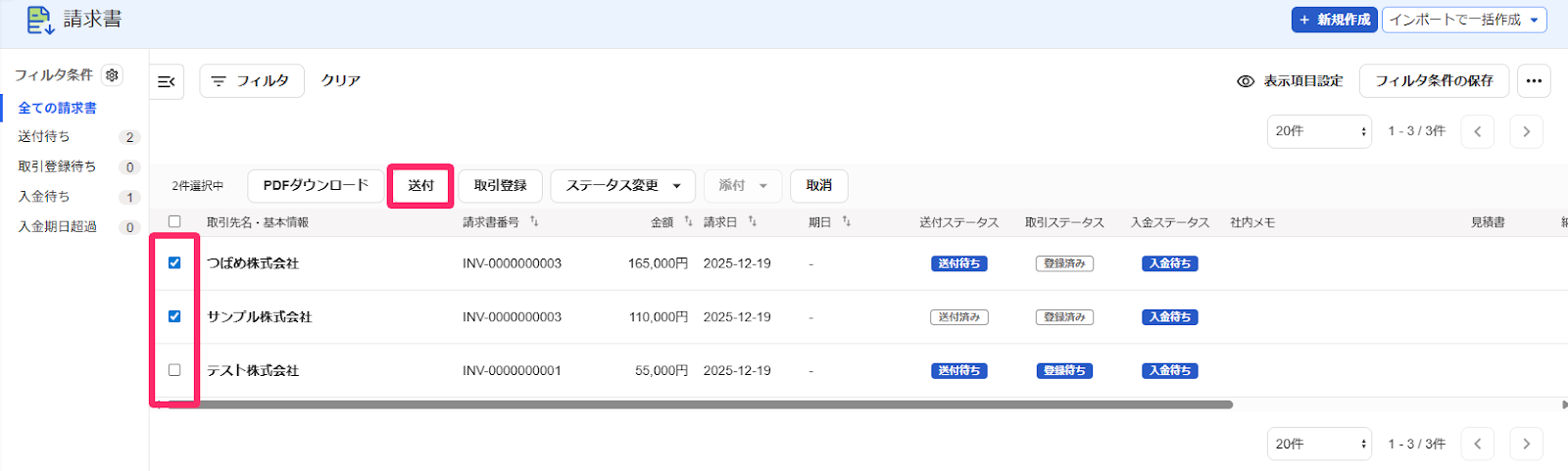Open the フィルタ button
Image resolution: width=1568 pixels, height=471 pixels.
[252, 81]
